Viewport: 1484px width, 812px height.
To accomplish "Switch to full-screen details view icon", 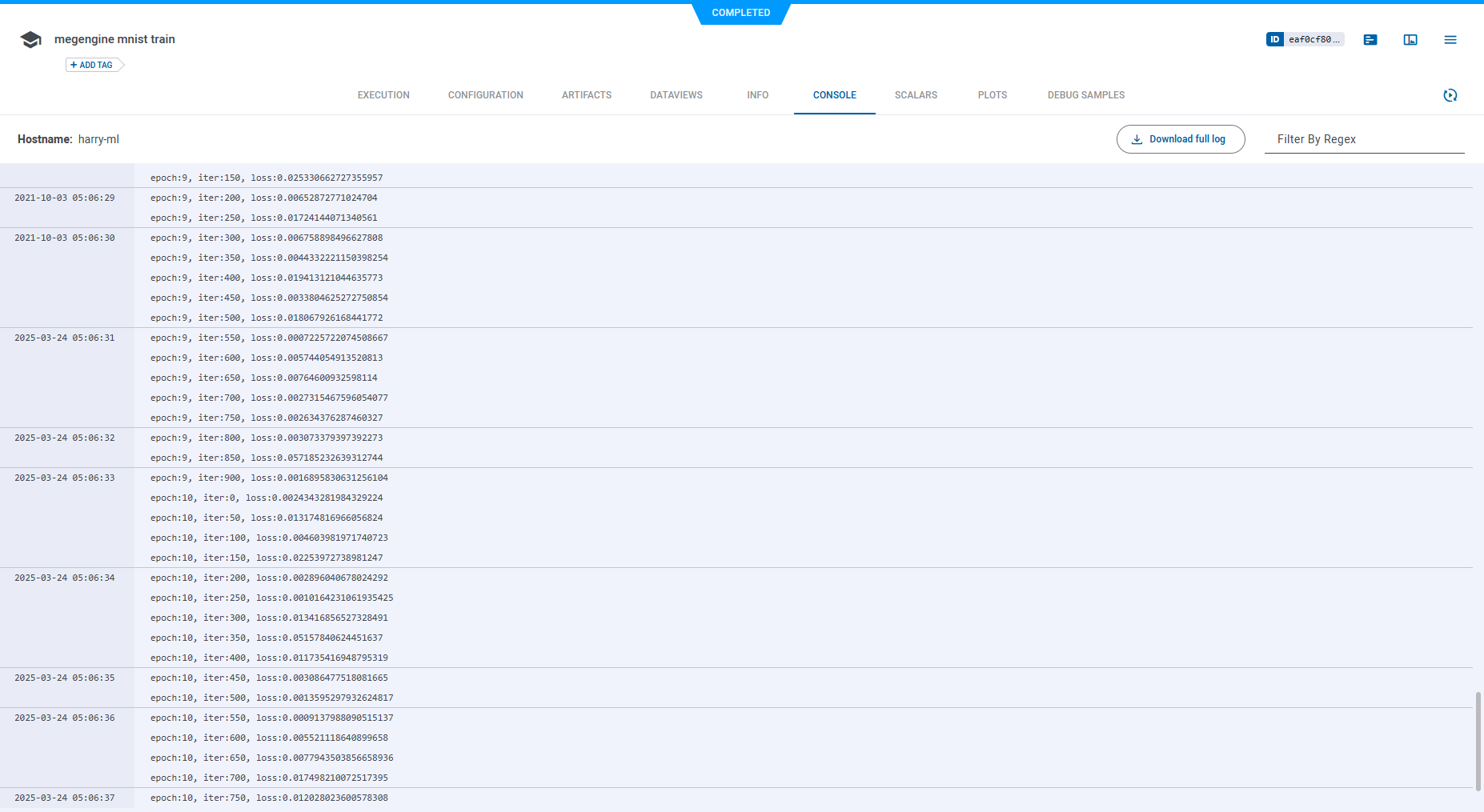I will (x=1410, y=40).
